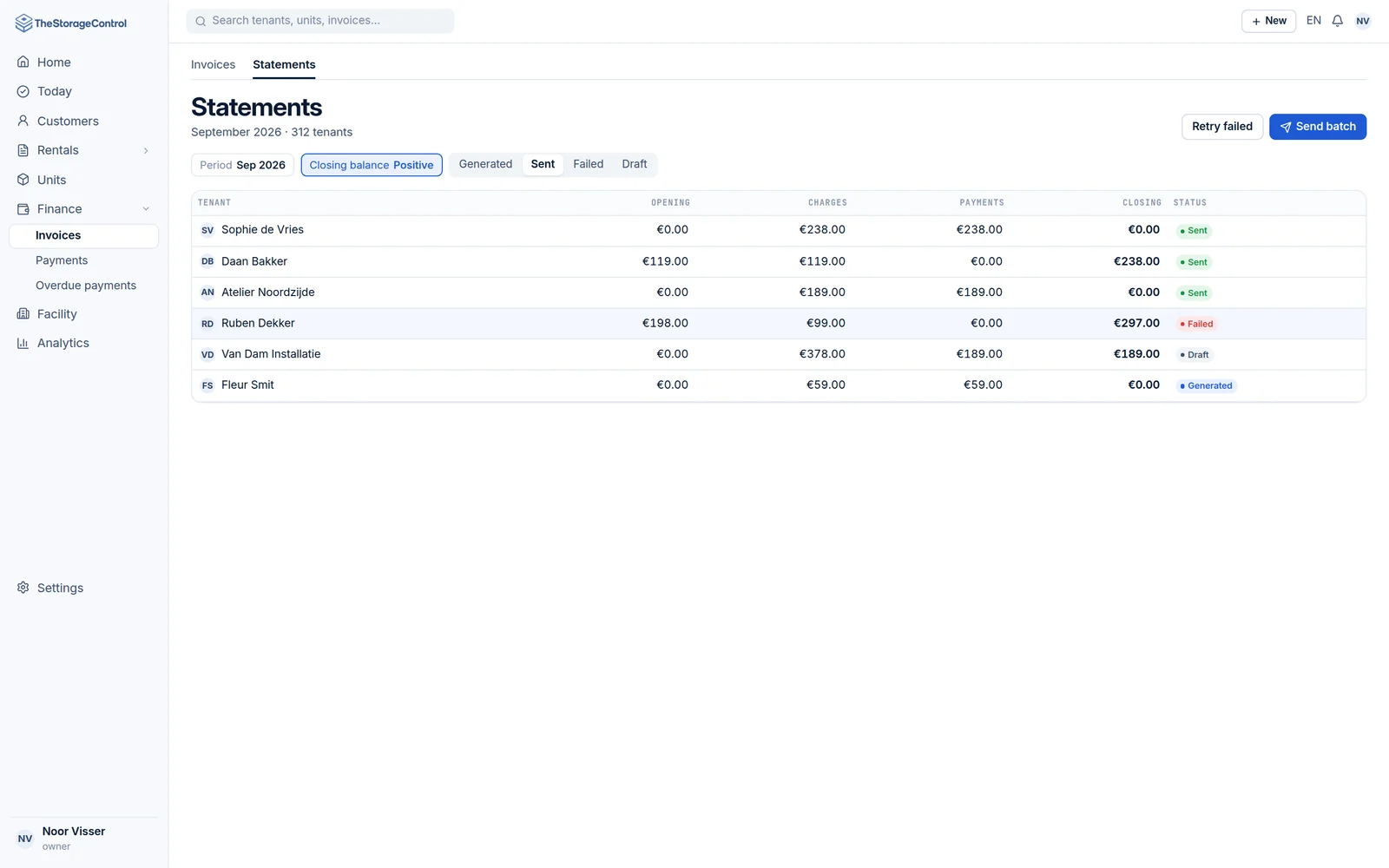The image size is (1389, 868).
Task: Filter statements by Failed status
Action: pyautogui.click(x=588, y=164)
